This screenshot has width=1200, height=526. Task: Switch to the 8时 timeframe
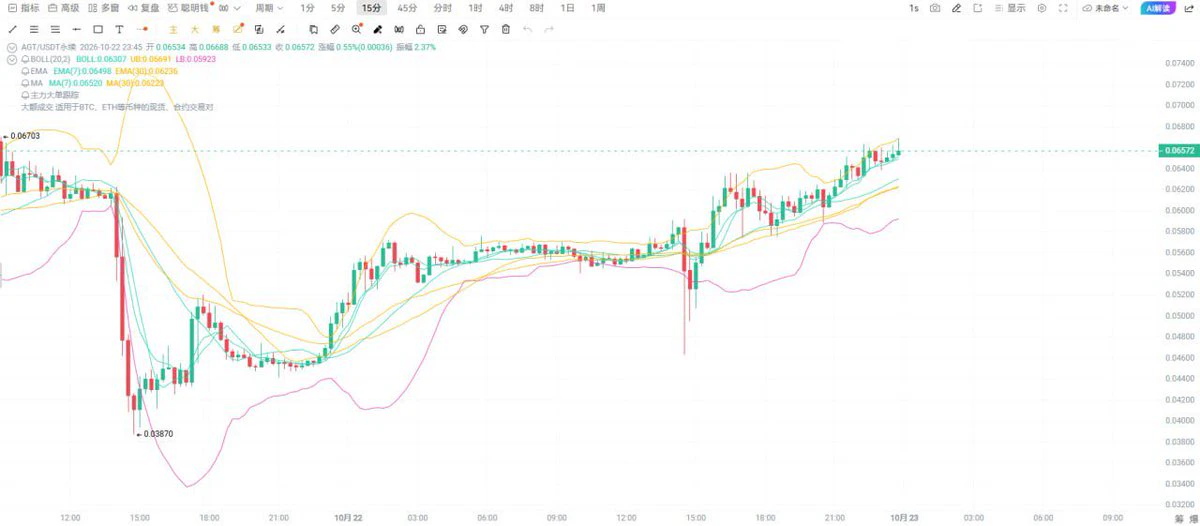coord(536,8)
